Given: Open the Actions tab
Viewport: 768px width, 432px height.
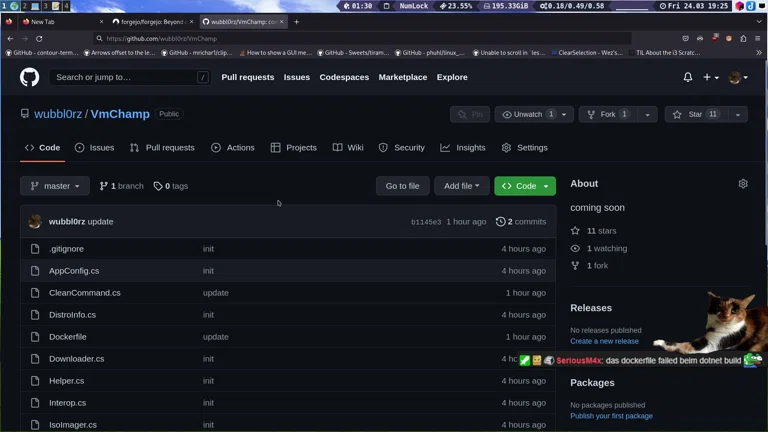Looking at the screenshot, I should 233,147.
